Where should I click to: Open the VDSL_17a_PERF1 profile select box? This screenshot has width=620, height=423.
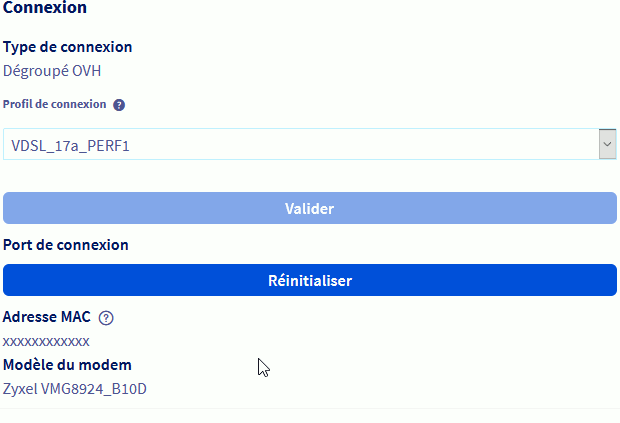click(x=300, y=145)
